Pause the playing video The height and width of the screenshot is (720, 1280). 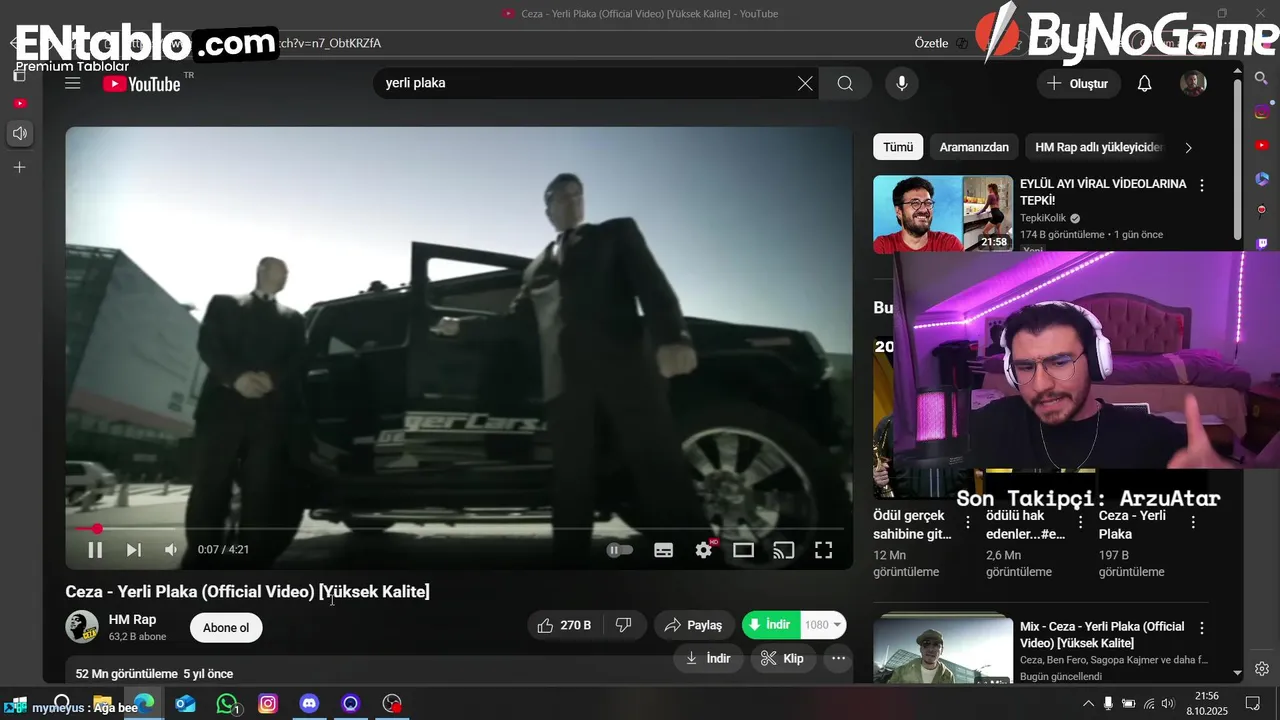(95, 550)
